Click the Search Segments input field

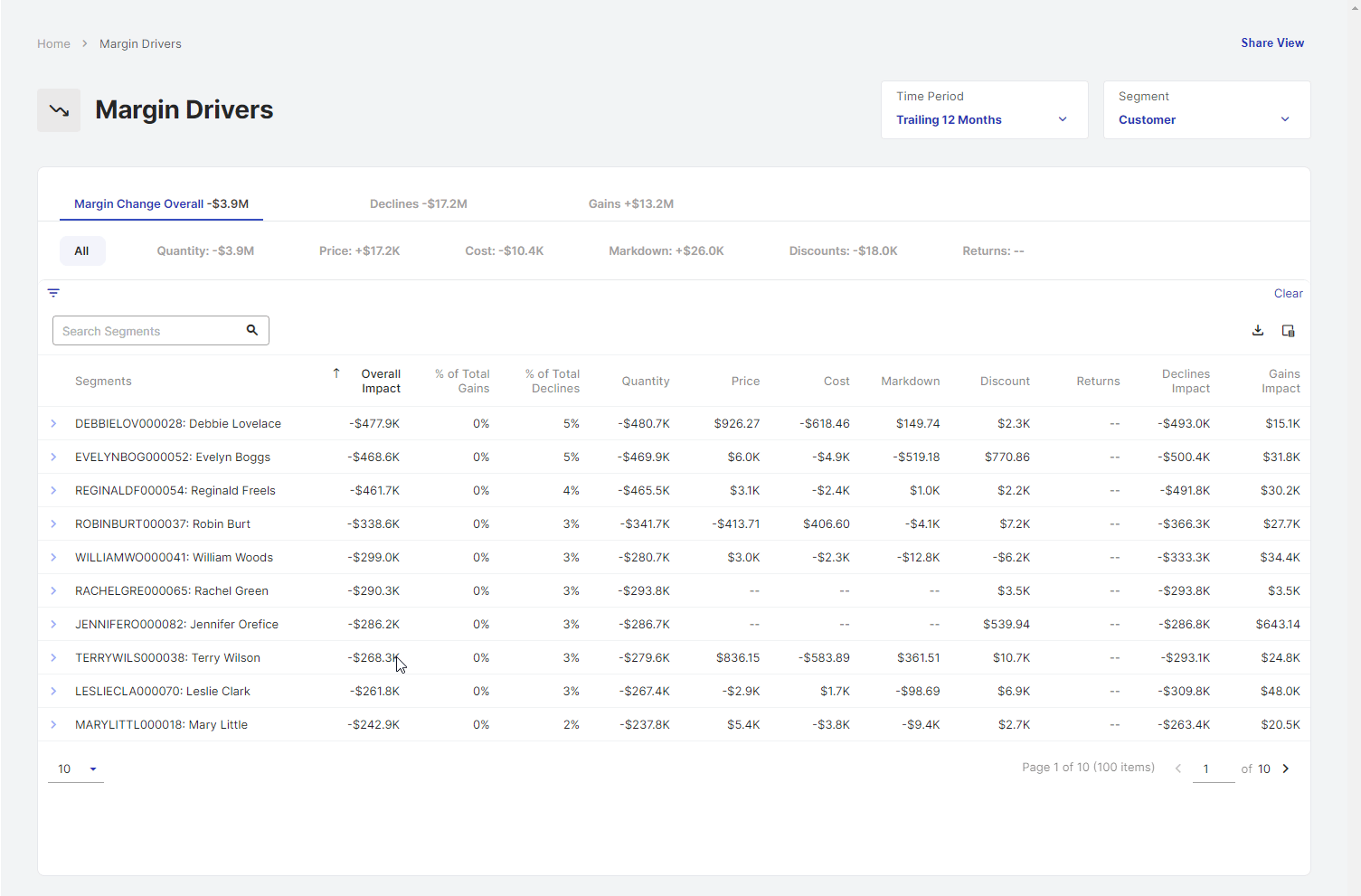149,331
